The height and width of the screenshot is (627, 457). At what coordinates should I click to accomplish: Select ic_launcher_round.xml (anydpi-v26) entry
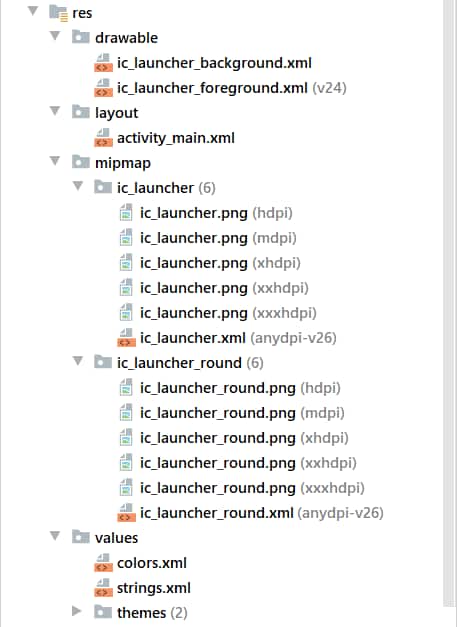click(261, 513)
